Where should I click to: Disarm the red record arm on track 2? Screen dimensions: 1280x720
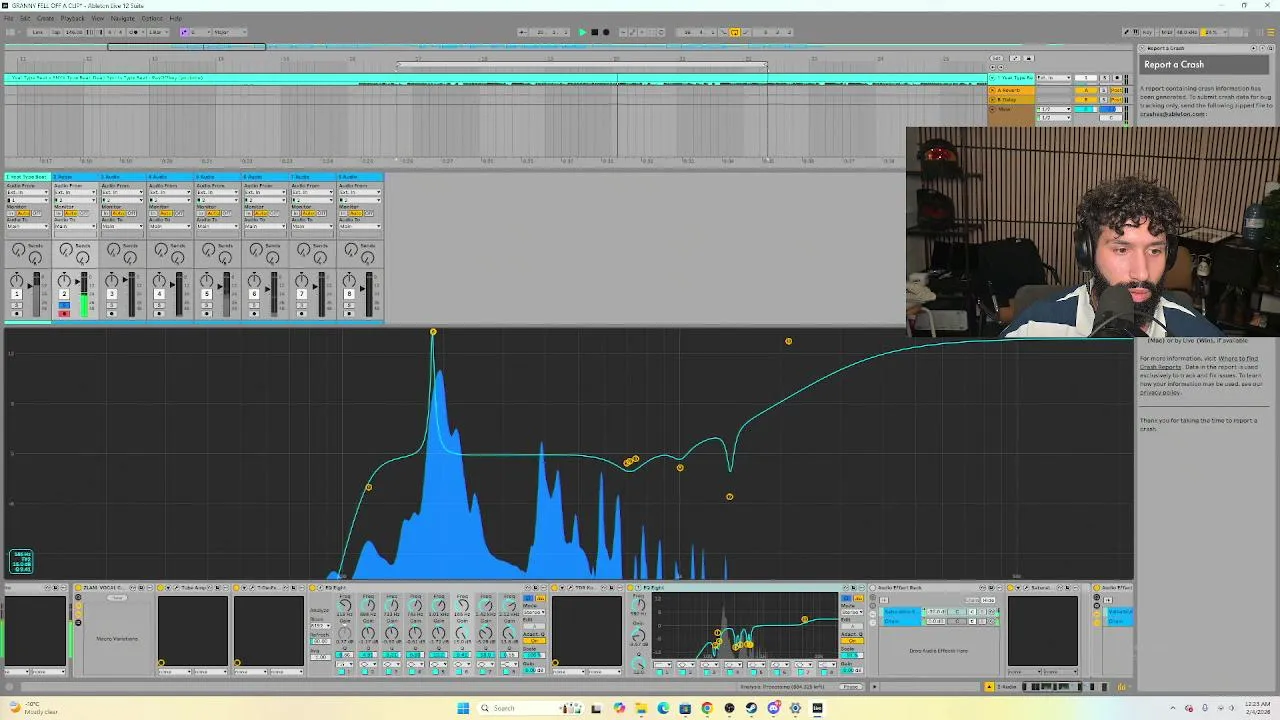(x=64, y=314)
